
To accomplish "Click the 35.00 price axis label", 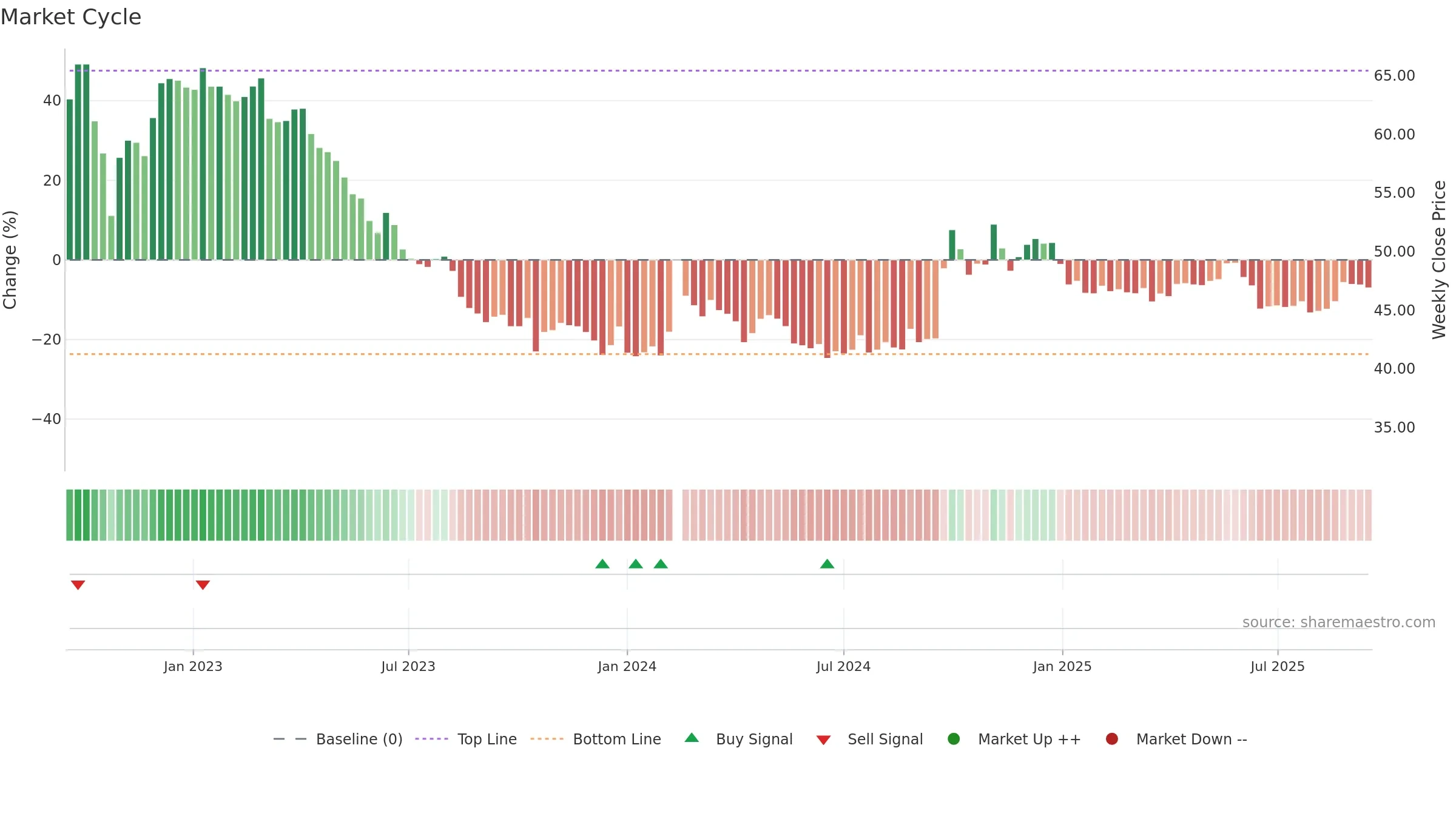I will click(x=1394, y=428).
